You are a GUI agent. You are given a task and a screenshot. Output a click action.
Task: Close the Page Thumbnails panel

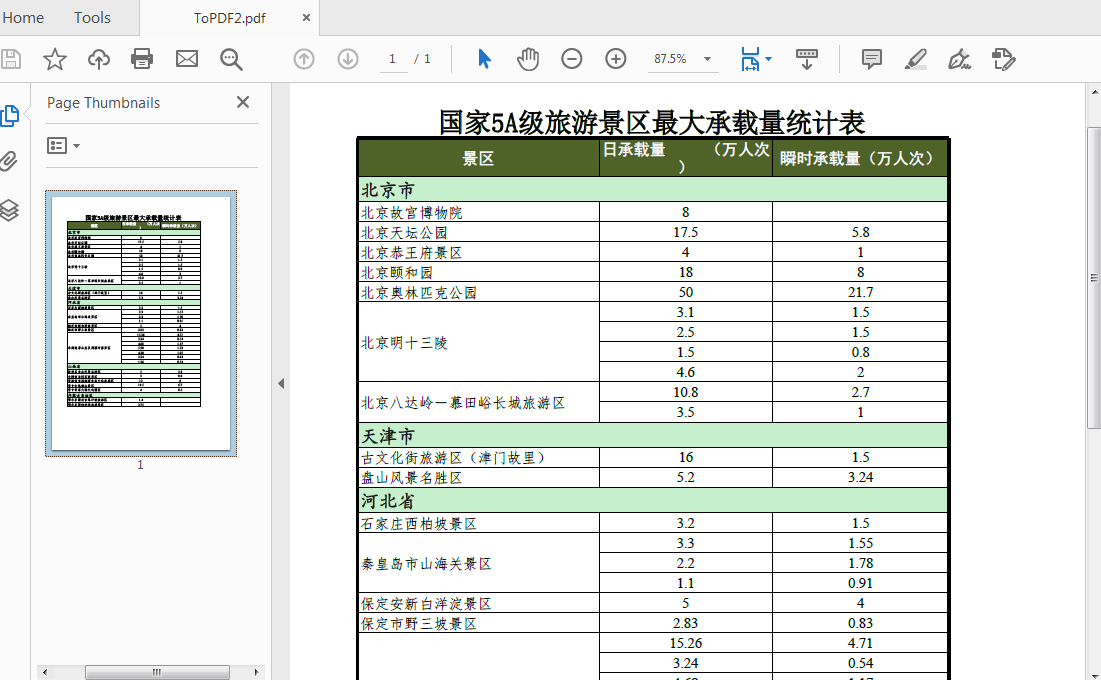242,102
